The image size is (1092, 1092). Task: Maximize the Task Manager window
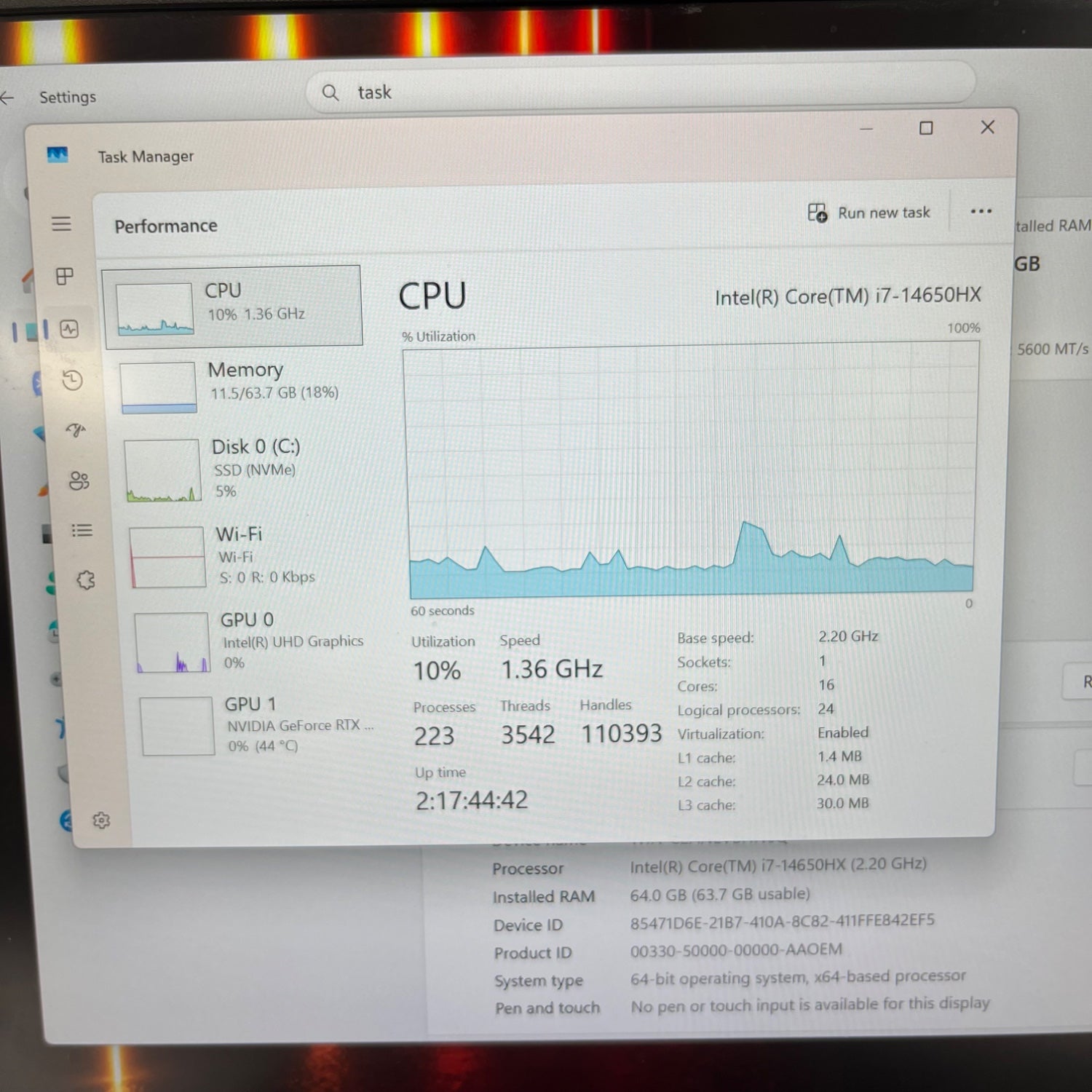926,128
